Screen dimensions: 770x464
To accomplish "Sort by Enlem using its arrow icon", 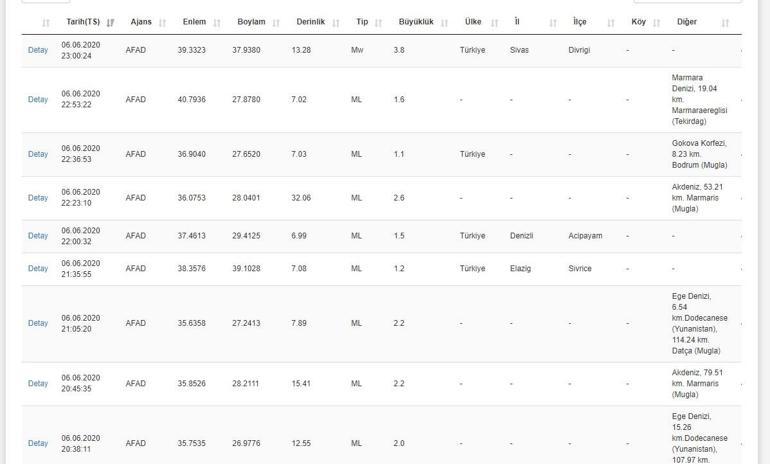I will tap(217, 23).
